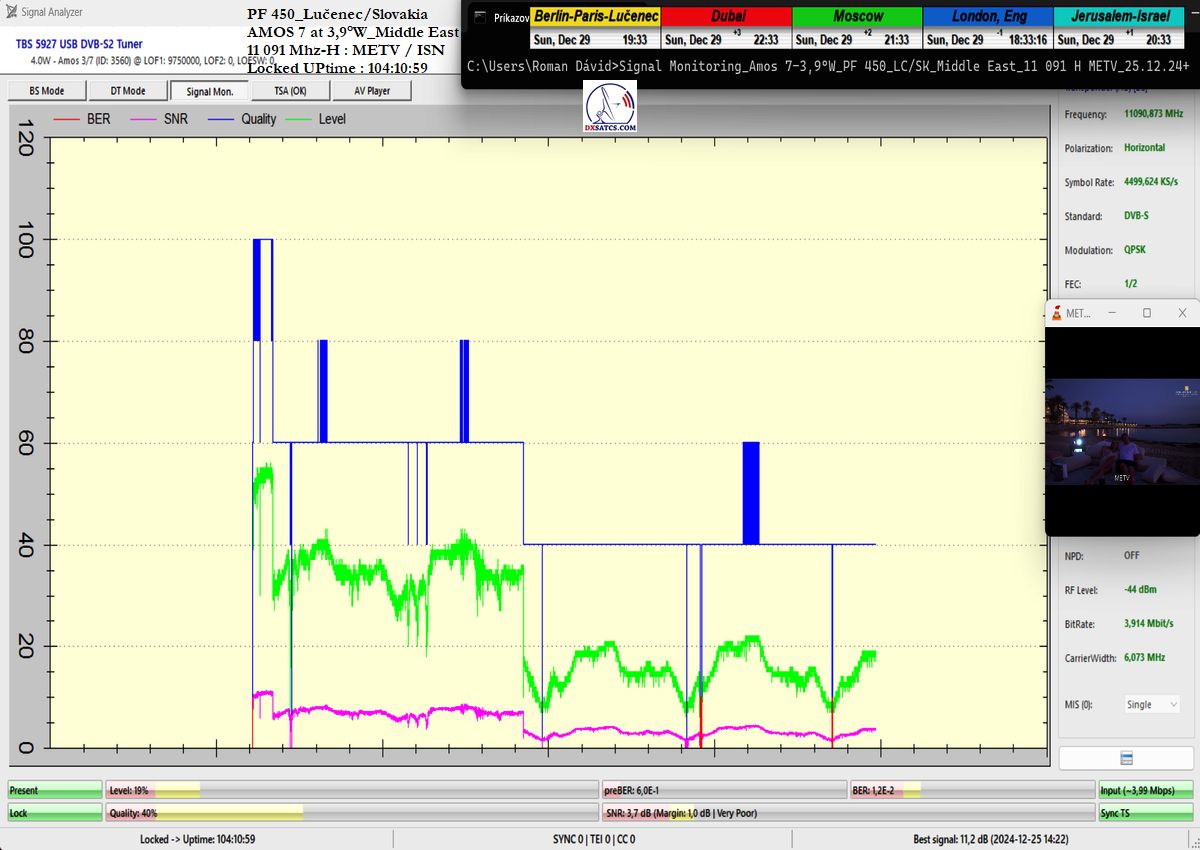Toggle the magenta SNR legend entry
Screen dimensions: 1200x850
[x=162, y=119]
